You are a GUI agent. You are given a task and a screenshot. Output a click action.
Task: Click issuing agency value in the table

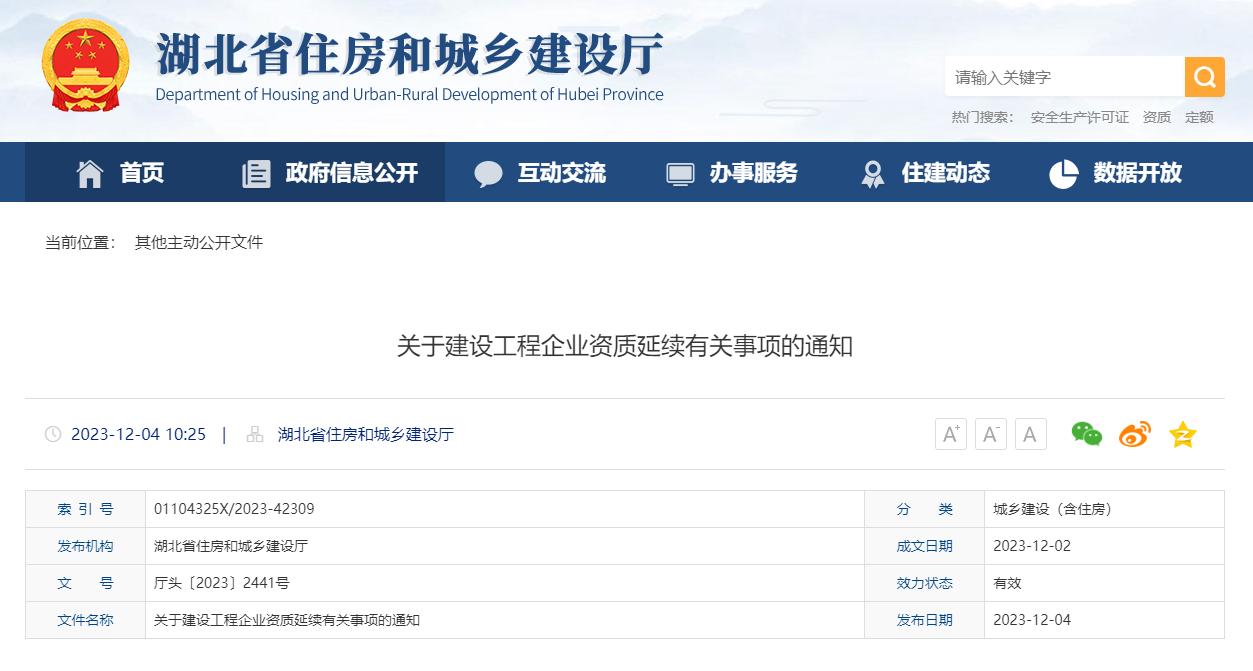click(x=231, y=546)
